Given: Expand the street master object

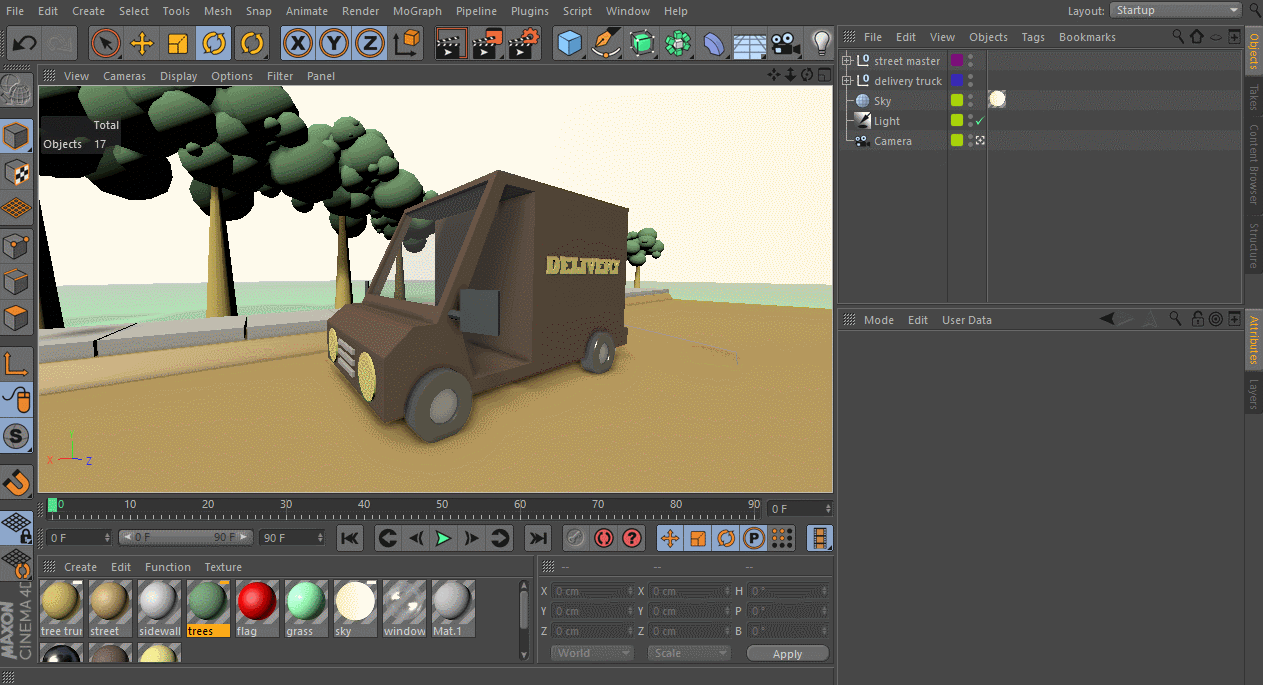Looking at the screenshot, I should (847, 61).
